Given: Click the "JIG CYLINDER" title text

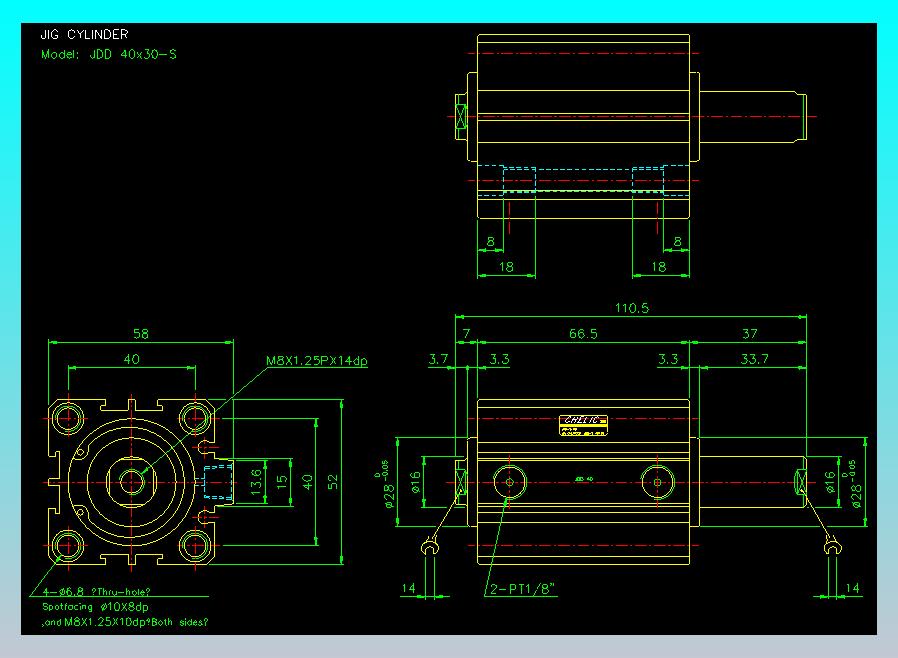Looking at the screenshot, I should [84, 34].
